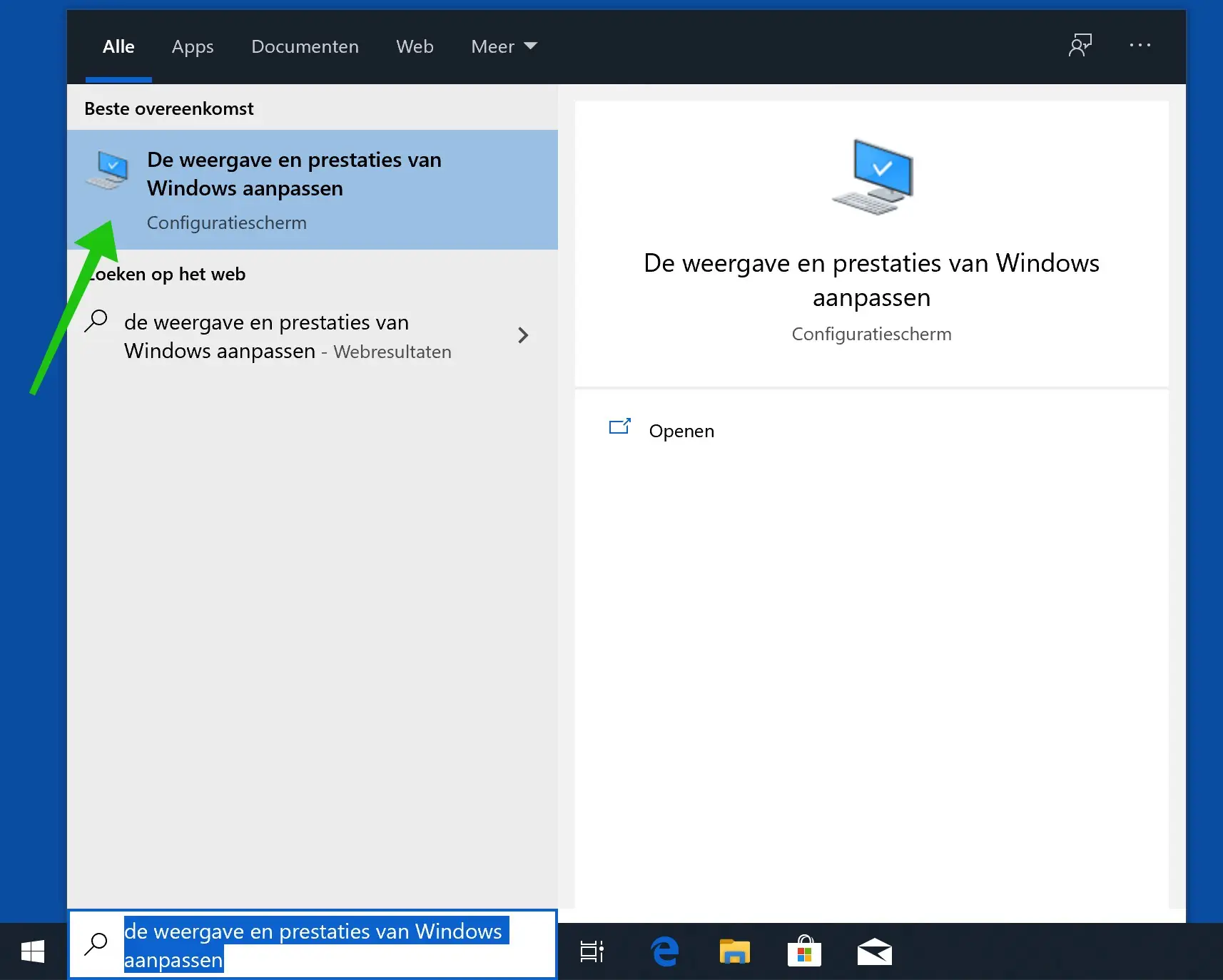Expand the web result chevron arrow
Image resolution: width=1223 pixels, height=980 pixels.
[523, 335]
